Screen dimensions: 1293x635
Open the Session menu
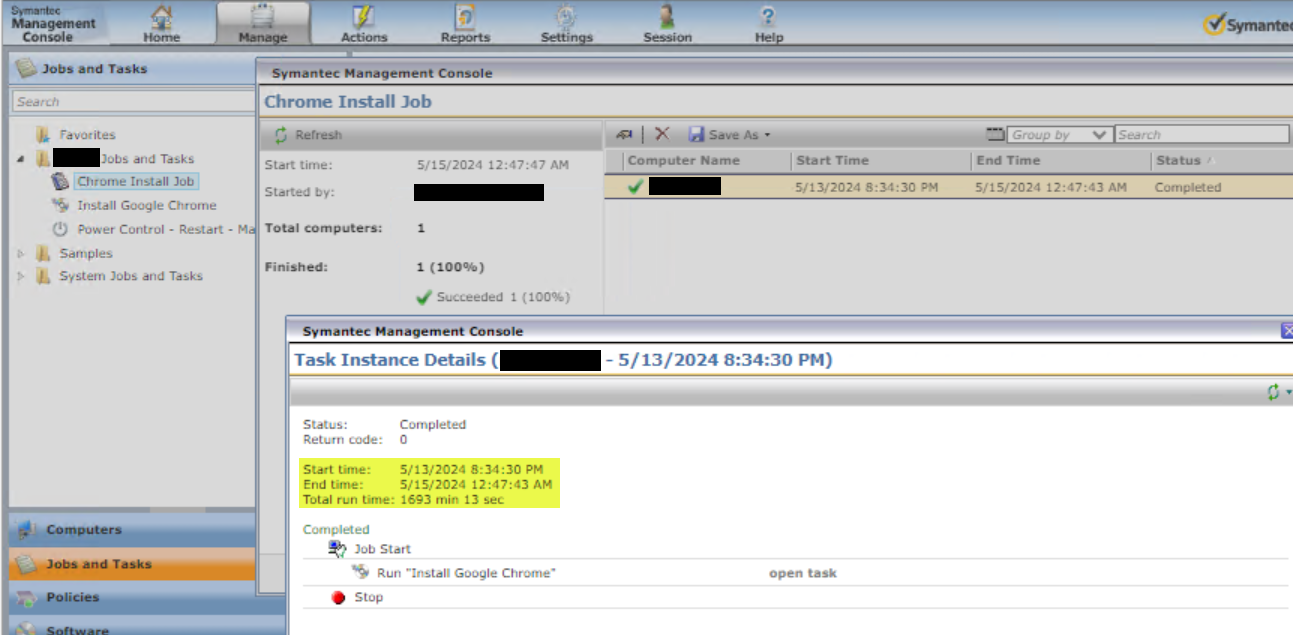click(667, 24)
